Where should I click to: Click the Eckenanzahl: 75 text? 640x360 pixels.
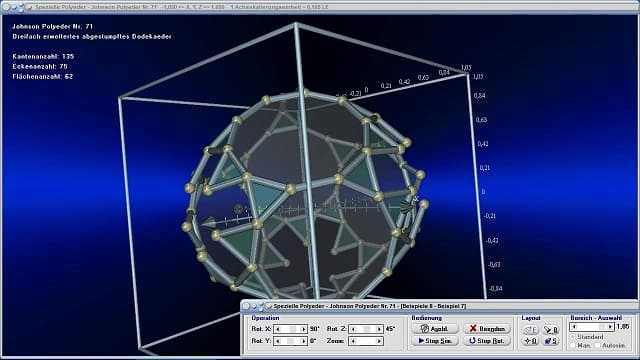point(40,66)
